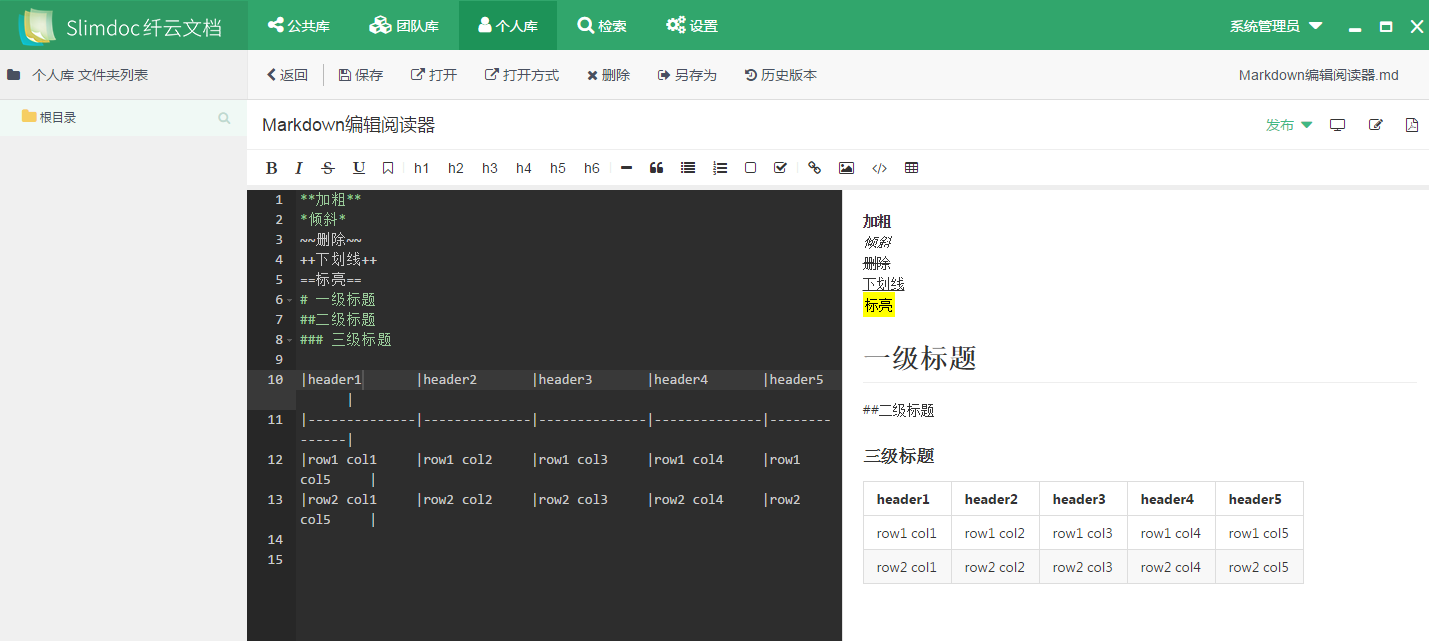Switch to the 公共库 tab

pos(299,26)
